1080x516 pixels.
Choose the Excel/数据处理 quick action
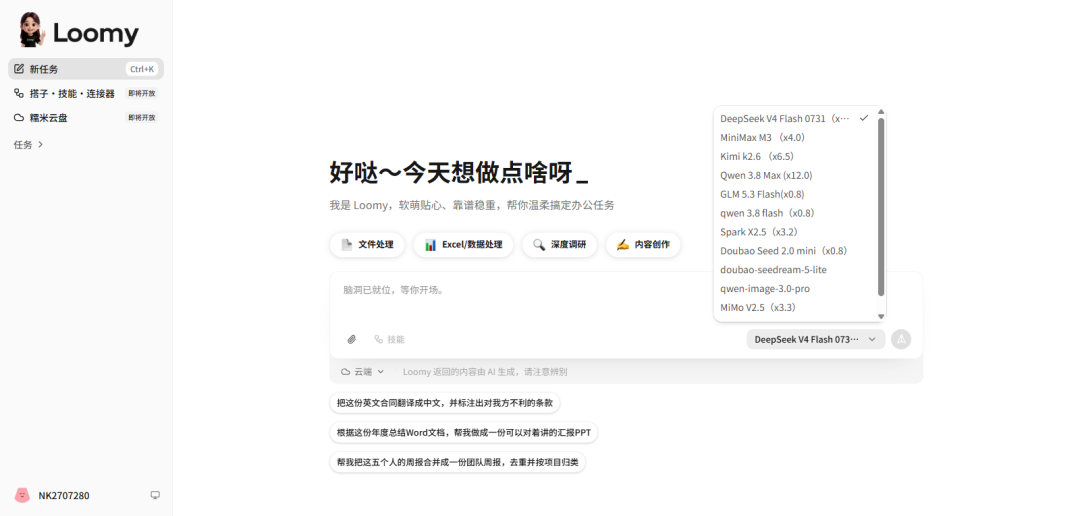(464, 245)
